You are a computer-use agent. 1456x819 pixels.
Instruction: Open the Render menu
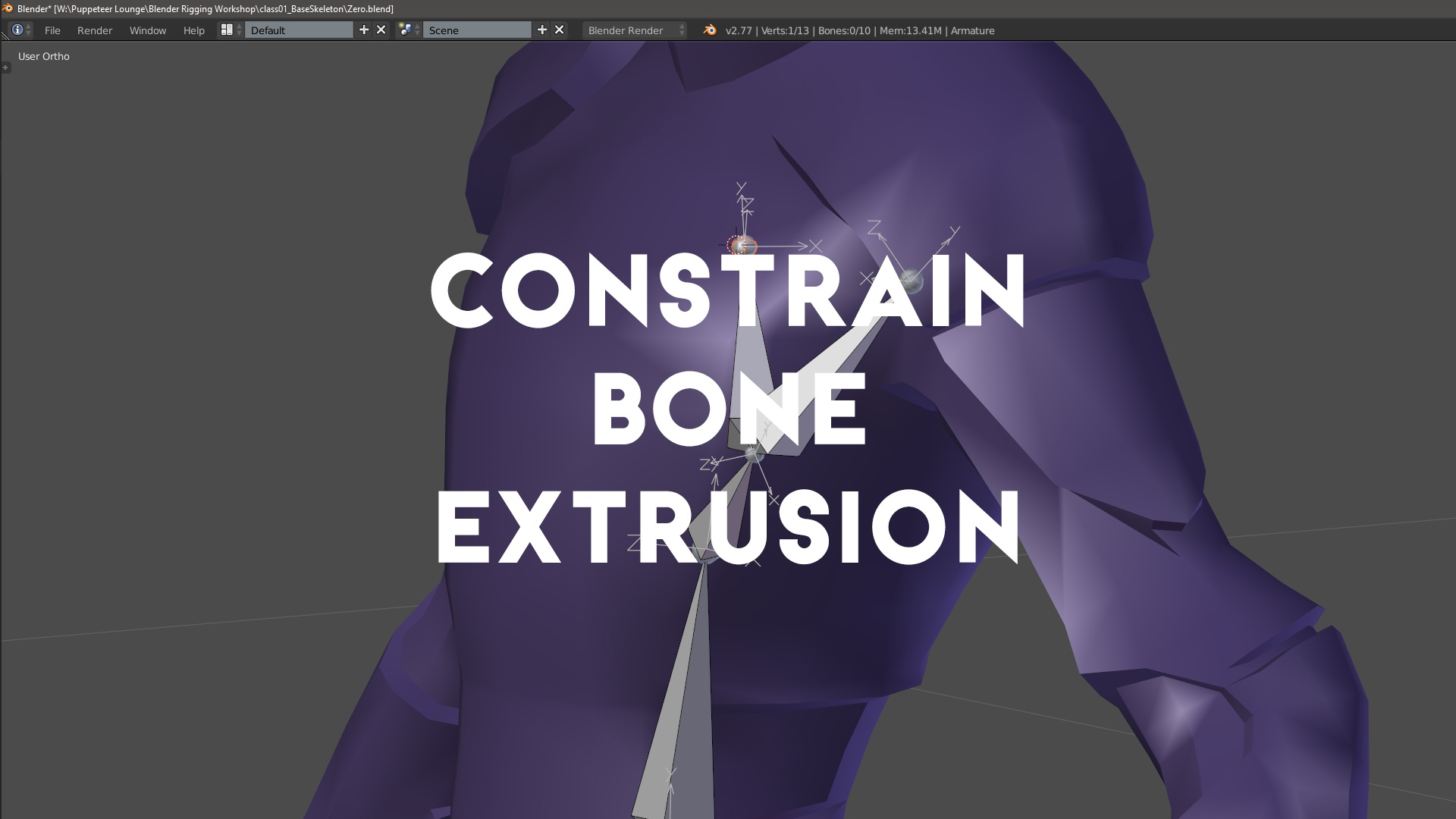point(95,30)
